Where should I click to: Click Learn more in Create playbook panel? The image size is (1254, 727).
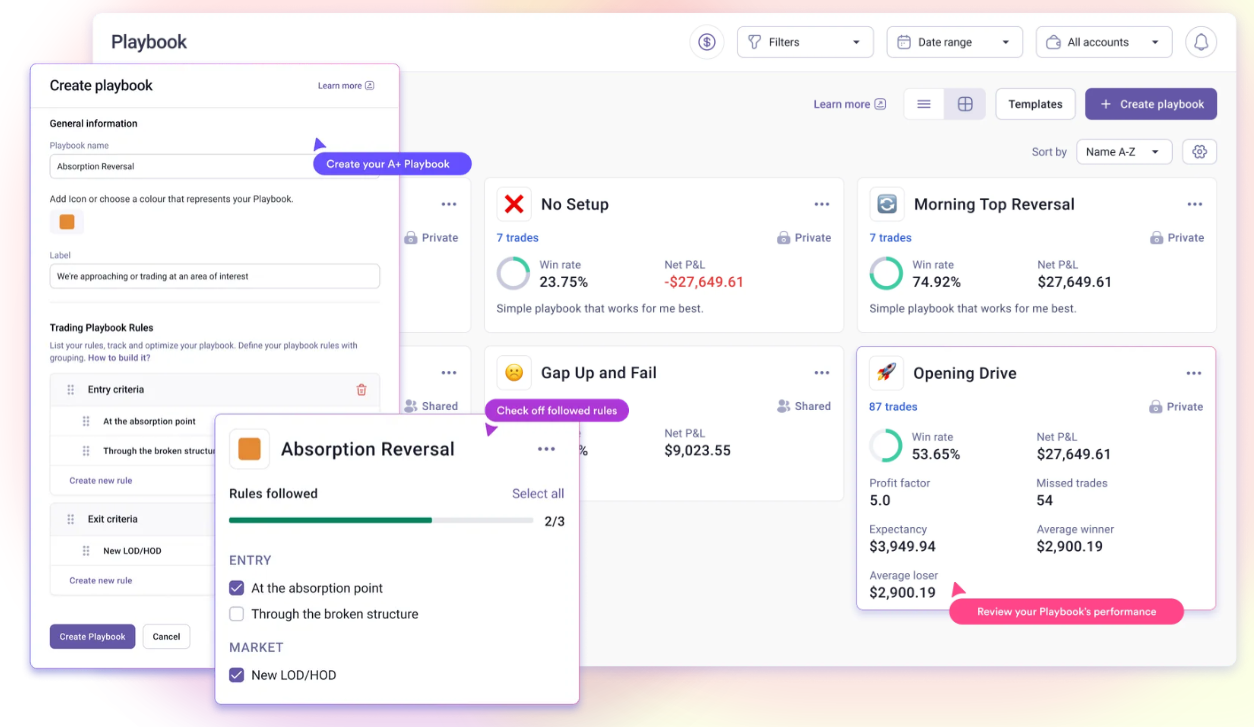coord(346,86)
